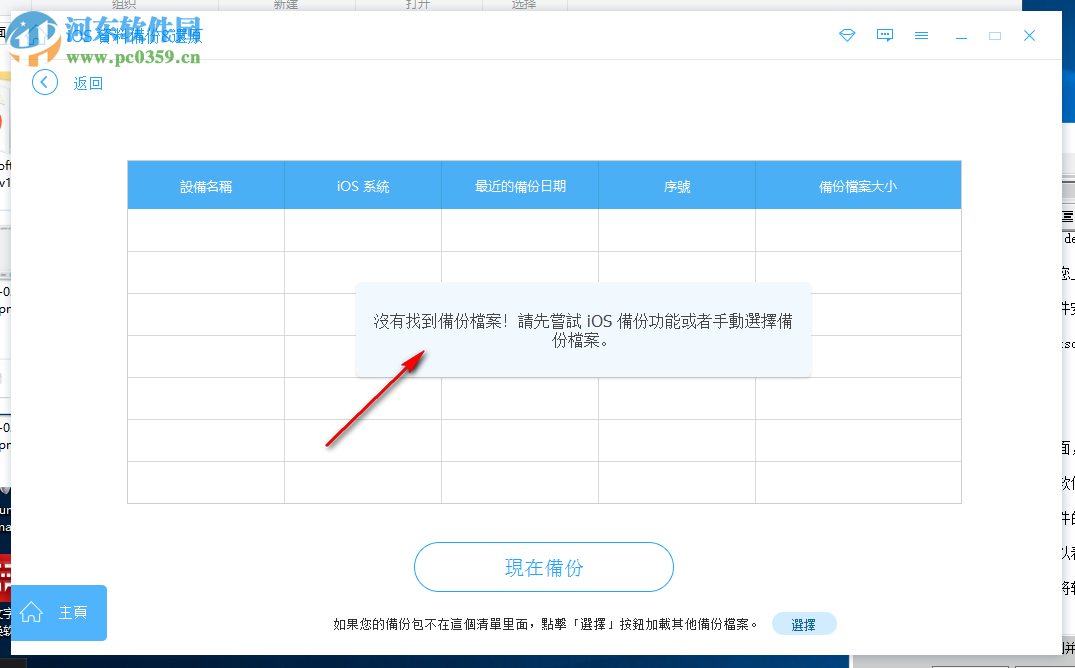This screenshot has width=1075, height=668.
Task: Click the 序號 column header
Action: [x=676, y=184]
